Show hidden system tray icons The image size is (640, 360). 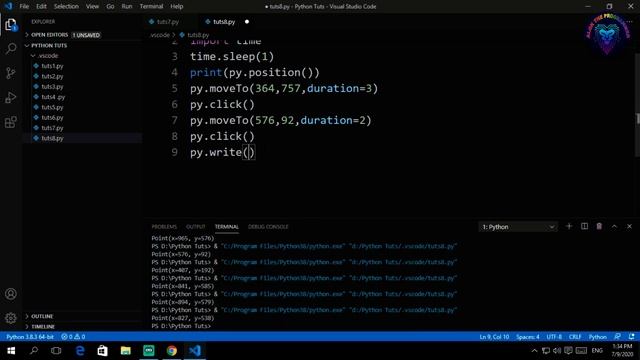click(534, 351)
